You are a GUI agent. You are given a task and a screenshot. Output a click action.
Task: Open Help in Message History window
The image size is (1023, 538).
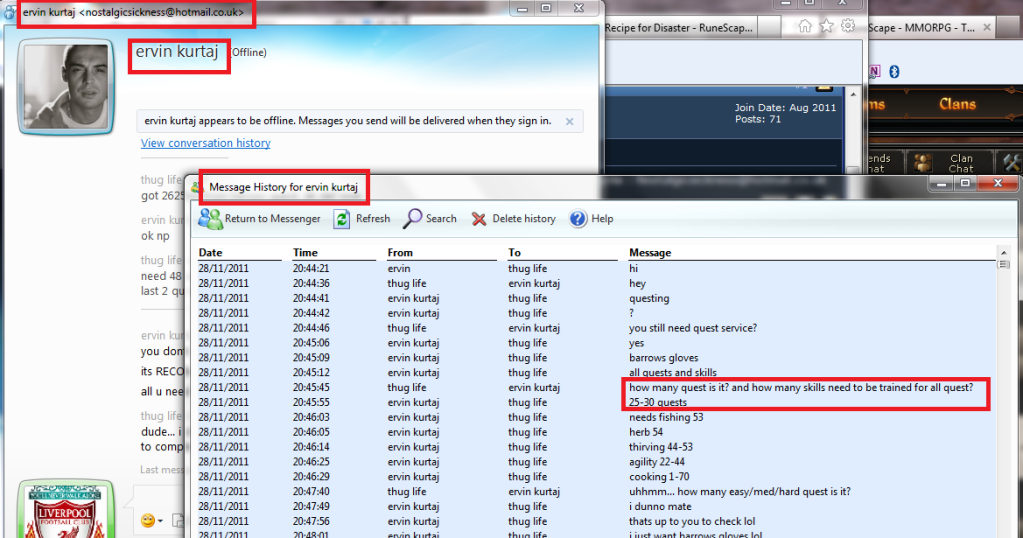coord(591,219)
